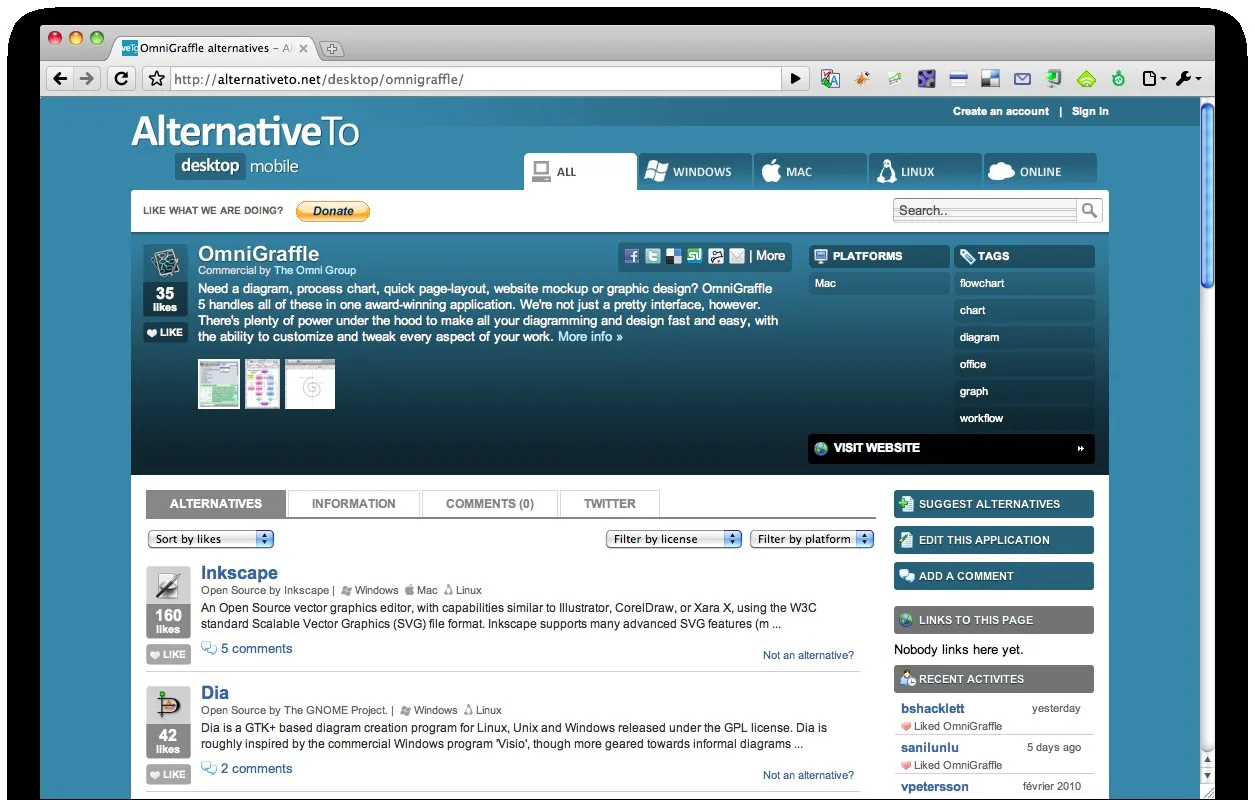Click More sharing options
The height and width of the screenshot is (800, 1255).
coord(770,256)
